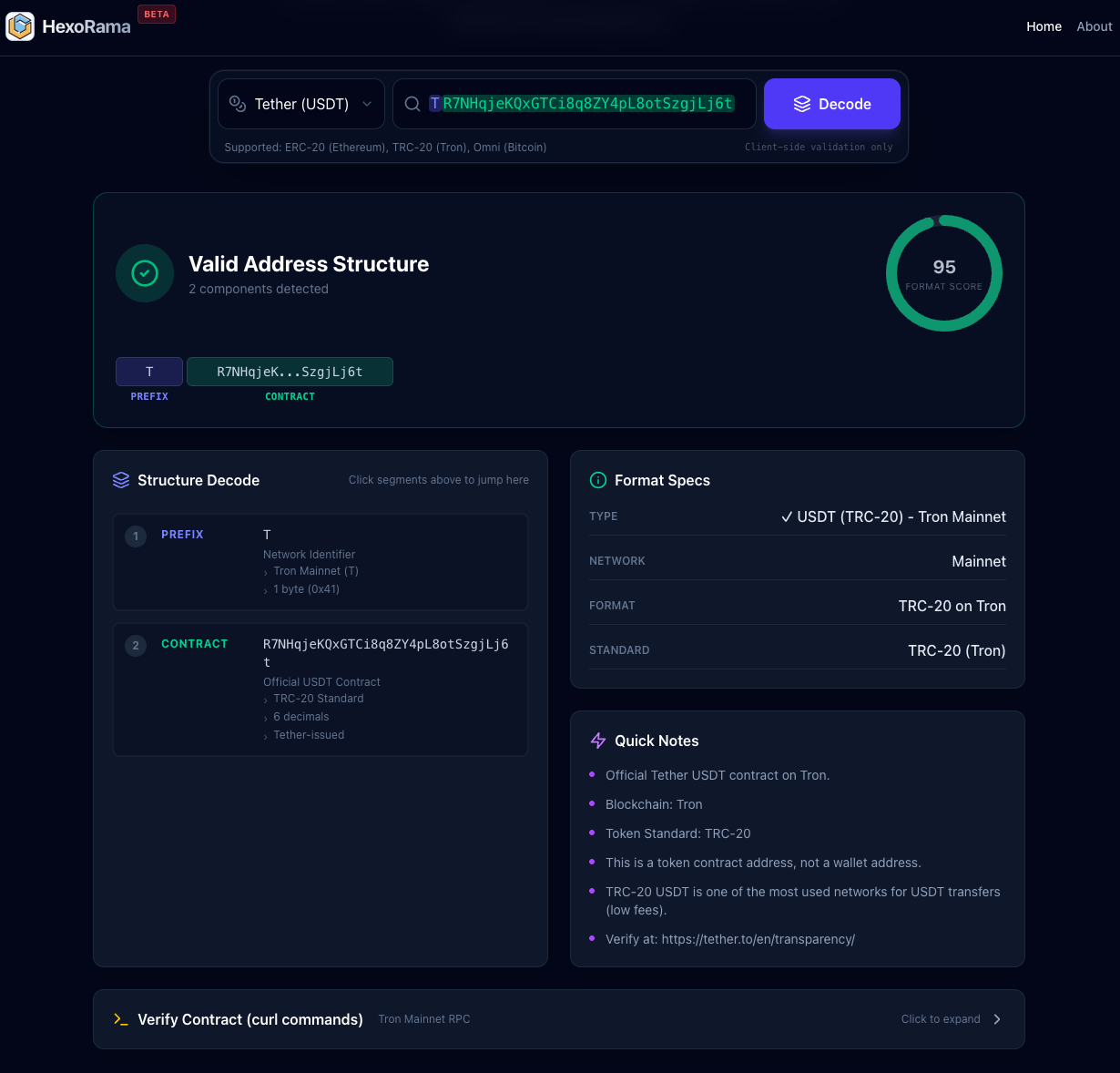Click the 'TRC-20 on Tron' format value
Screen dimensions: 1120x1073
pos(952,606)
